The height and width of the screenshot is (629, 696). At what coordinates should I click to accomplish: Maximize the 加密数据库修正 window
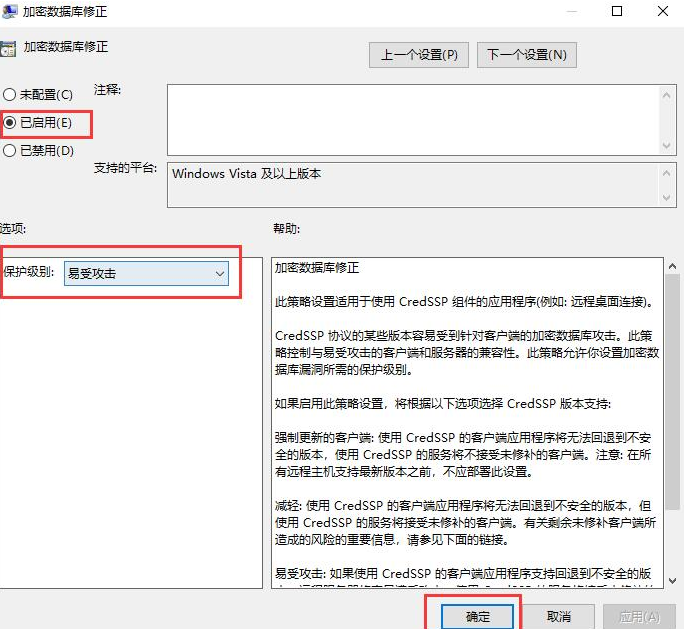(617, 11)
